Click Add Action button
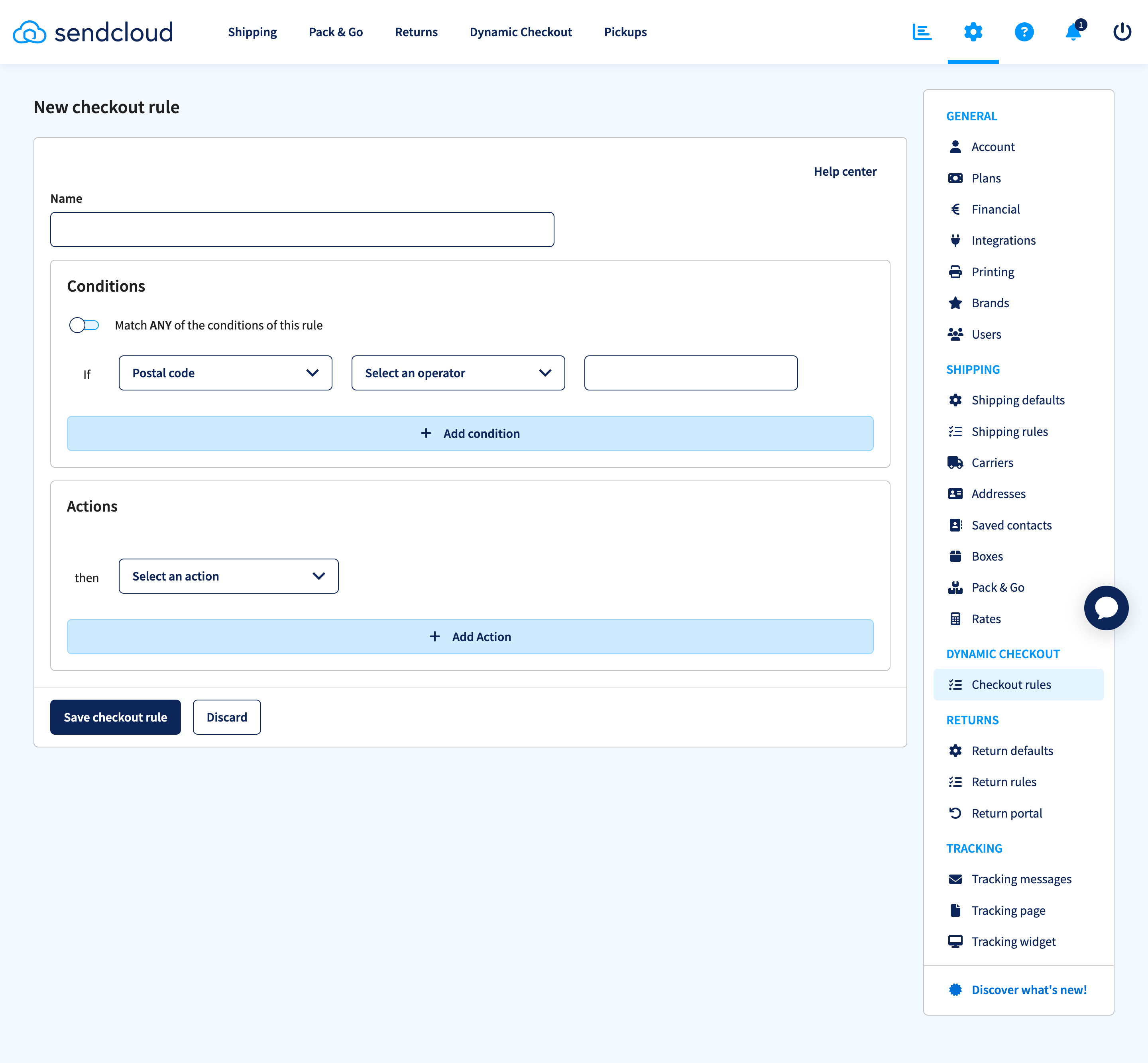This screenshot has height=1063, width=1148. pyautogui.click(x=470, y=637)
